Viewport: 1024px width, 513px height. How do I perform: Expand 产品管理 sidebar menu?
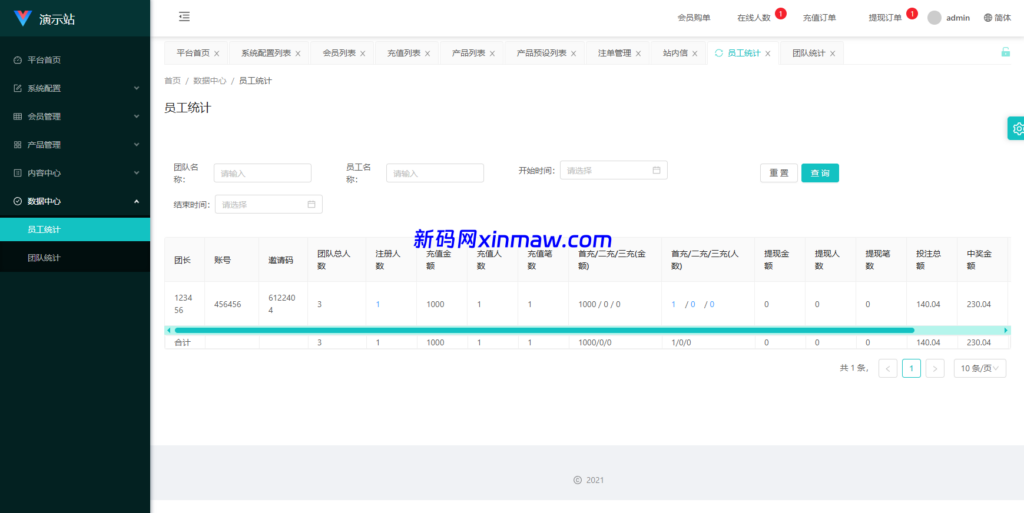tap(75, 145)
